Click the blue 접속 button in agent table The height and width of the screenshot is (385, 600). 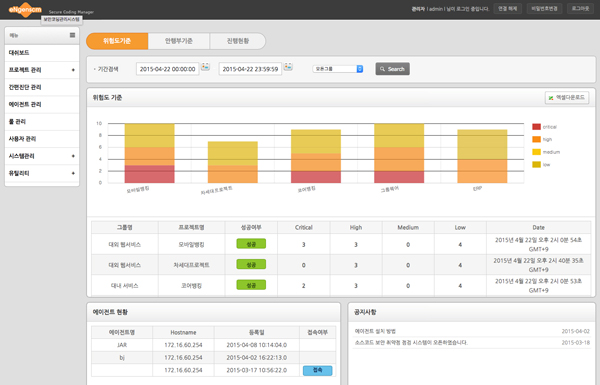coord(317,370)
